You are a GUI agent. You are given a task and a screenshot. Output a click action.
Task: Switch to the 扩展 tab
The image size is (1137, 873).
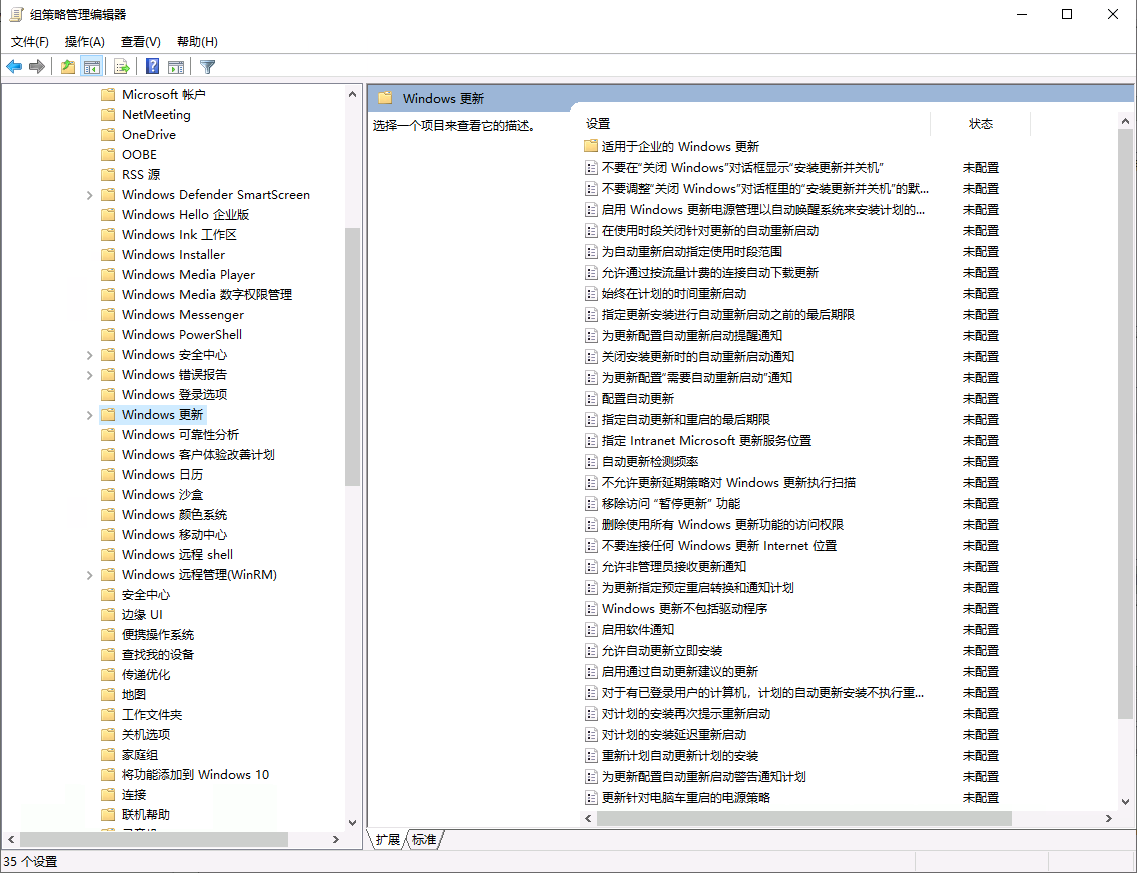click(387, 840)
